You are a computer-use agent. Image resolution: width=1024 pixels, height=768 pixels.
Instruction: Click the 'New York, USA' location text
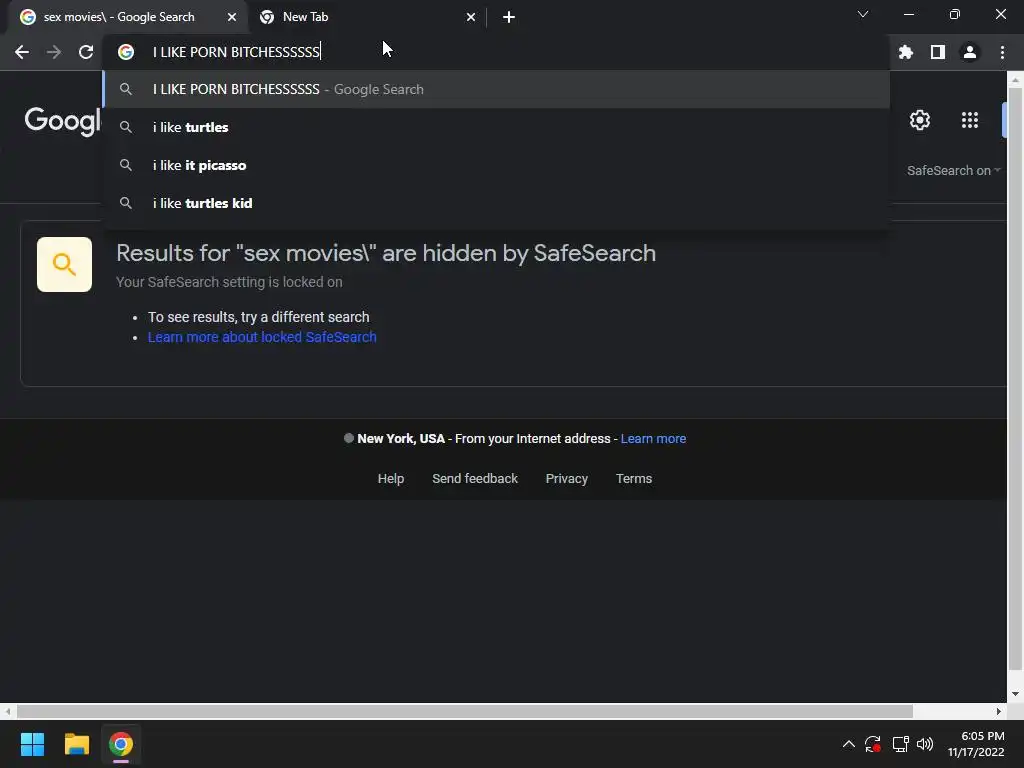pos(401,439)
